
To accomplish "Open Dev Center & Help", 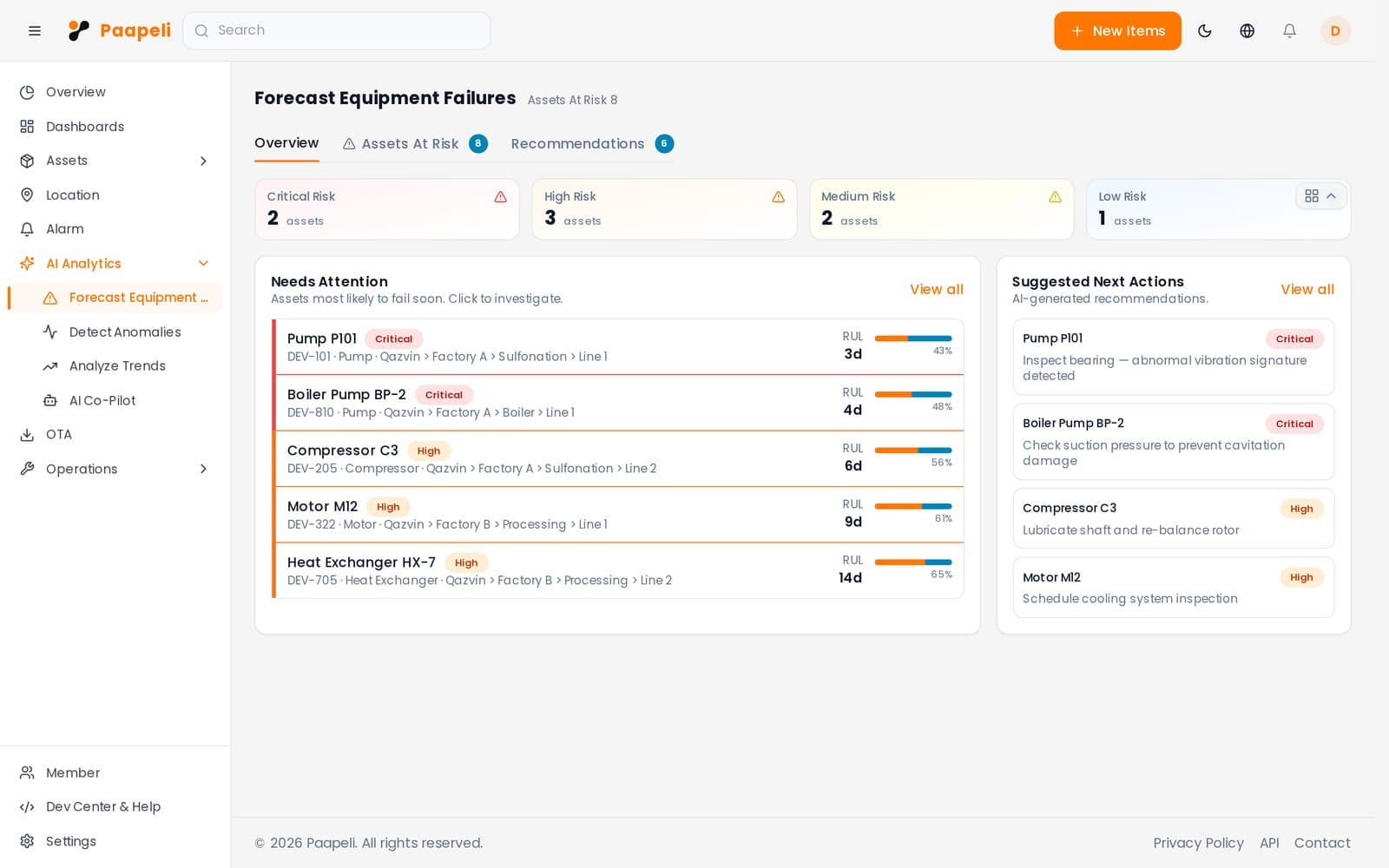I will point(115,807).
